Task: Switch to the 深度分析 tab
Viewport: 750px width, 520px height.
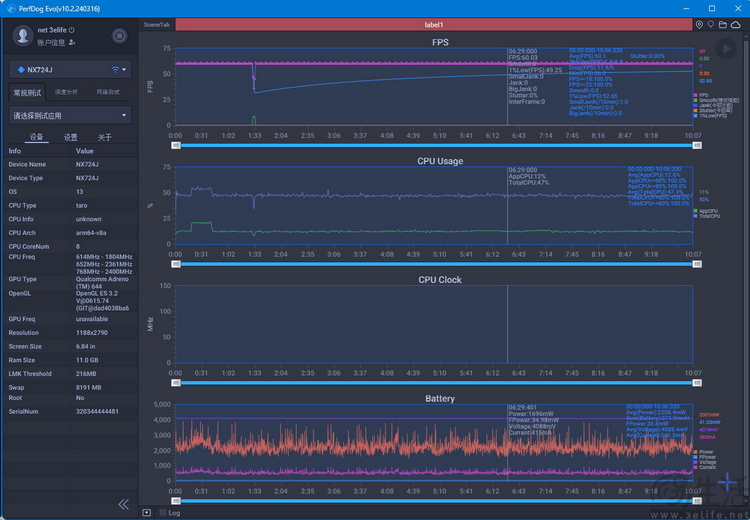Action: click(66, 92)
